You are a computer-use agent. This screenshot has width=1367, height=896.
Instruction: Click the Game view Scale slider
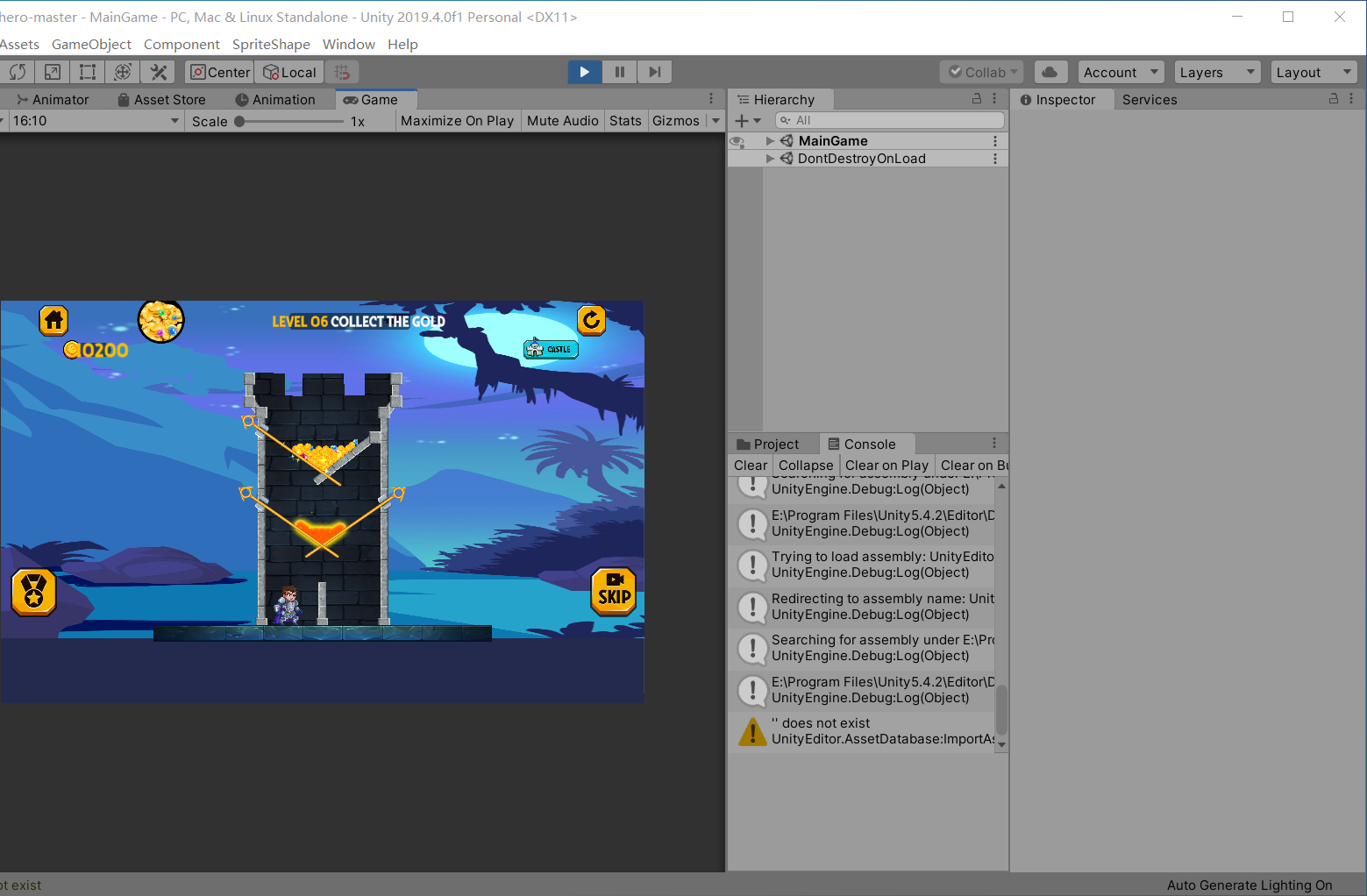click(290, 122)
